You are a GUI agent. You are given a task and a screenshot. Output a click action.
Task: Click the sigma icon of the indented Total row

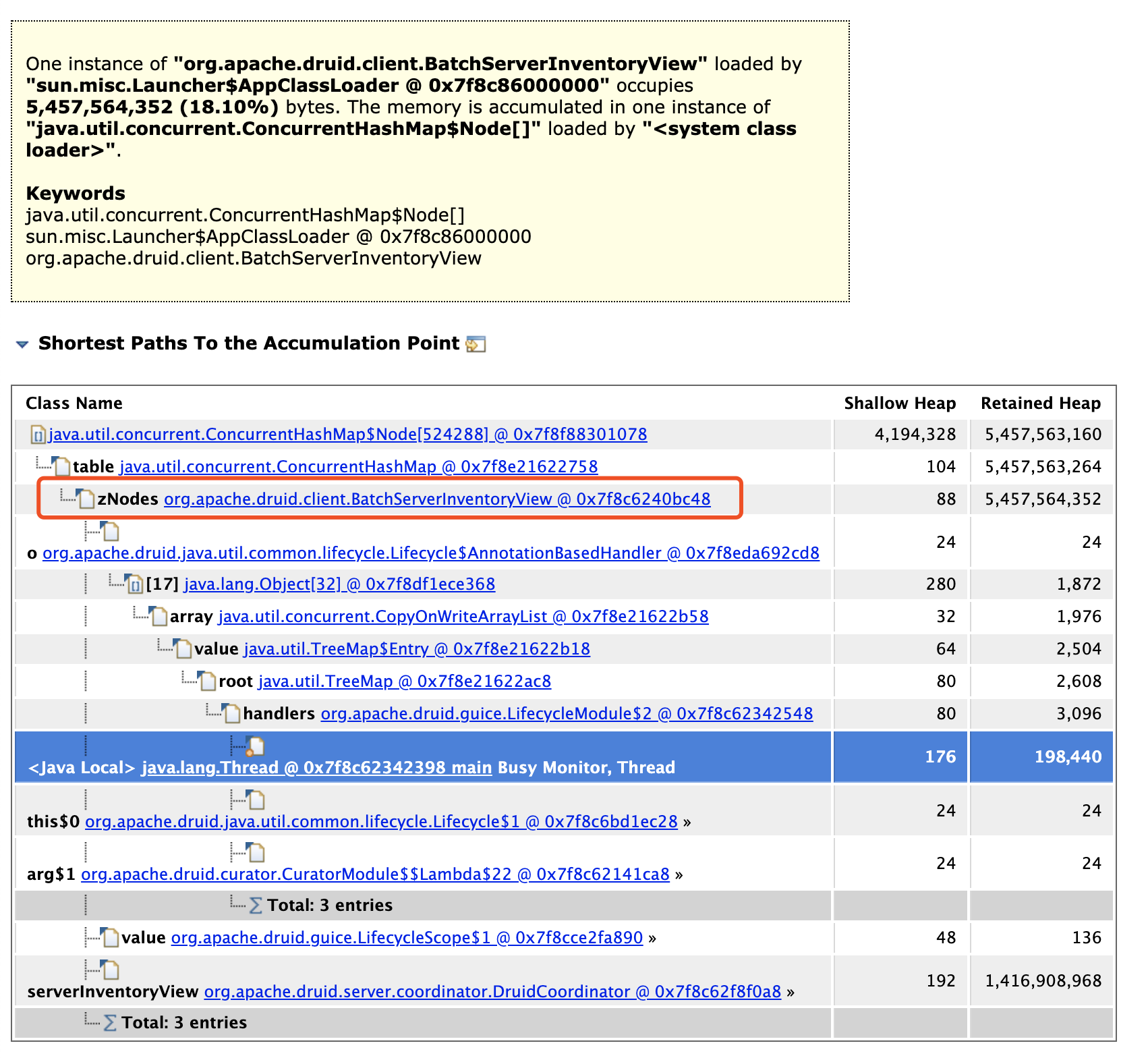(256, 906)
